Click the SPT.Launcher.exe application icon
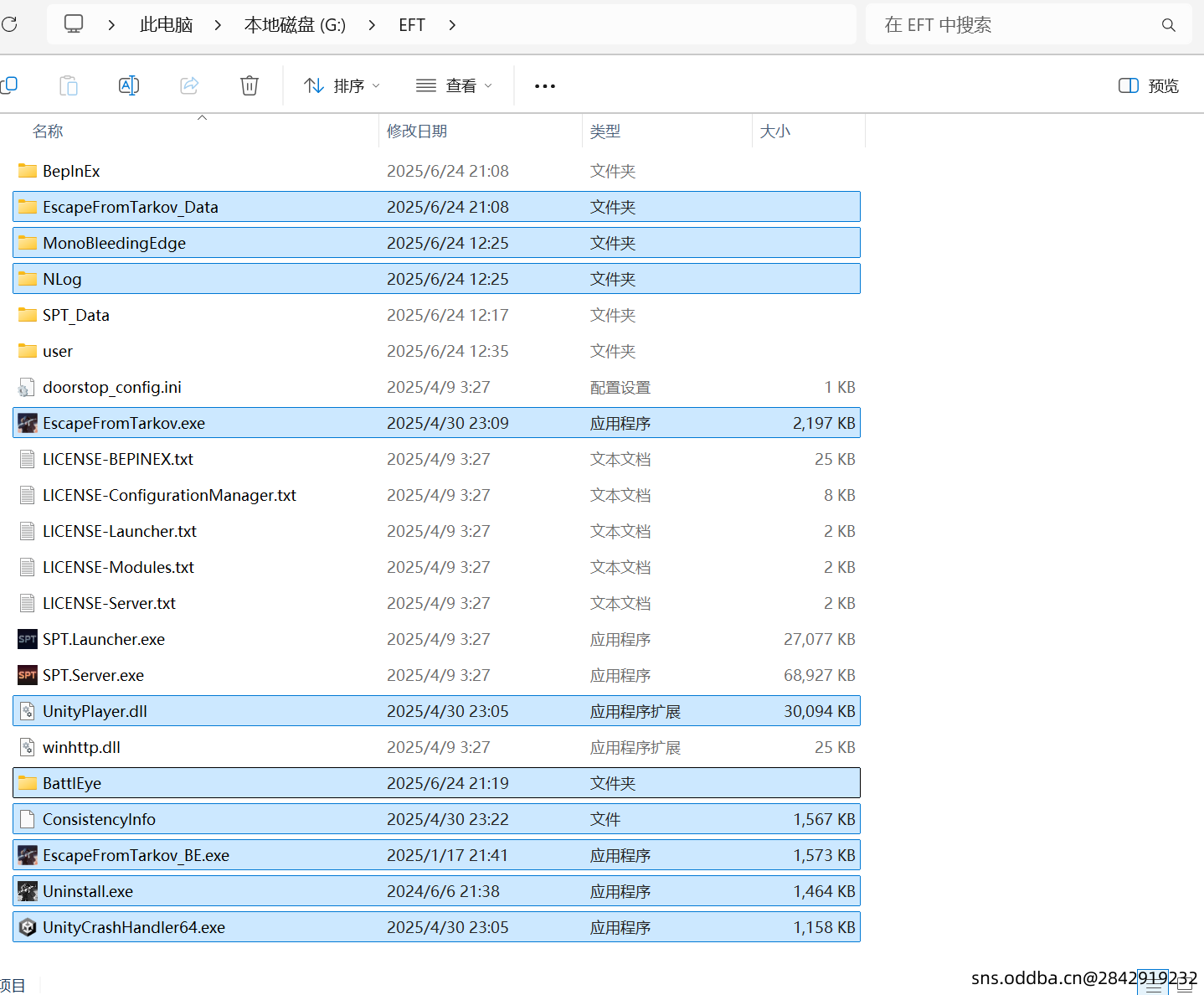This screenshot has width=1204, height=995. click(x=28, y=639)
